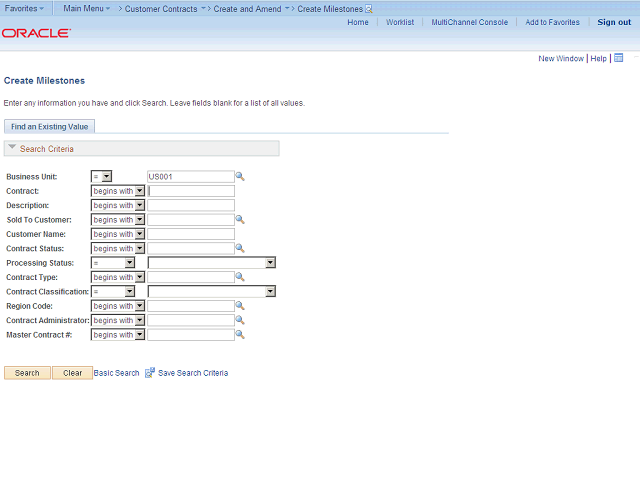640x480 pixels.
Task: Open Processing Status value dropdown
Action: point(211,263)
